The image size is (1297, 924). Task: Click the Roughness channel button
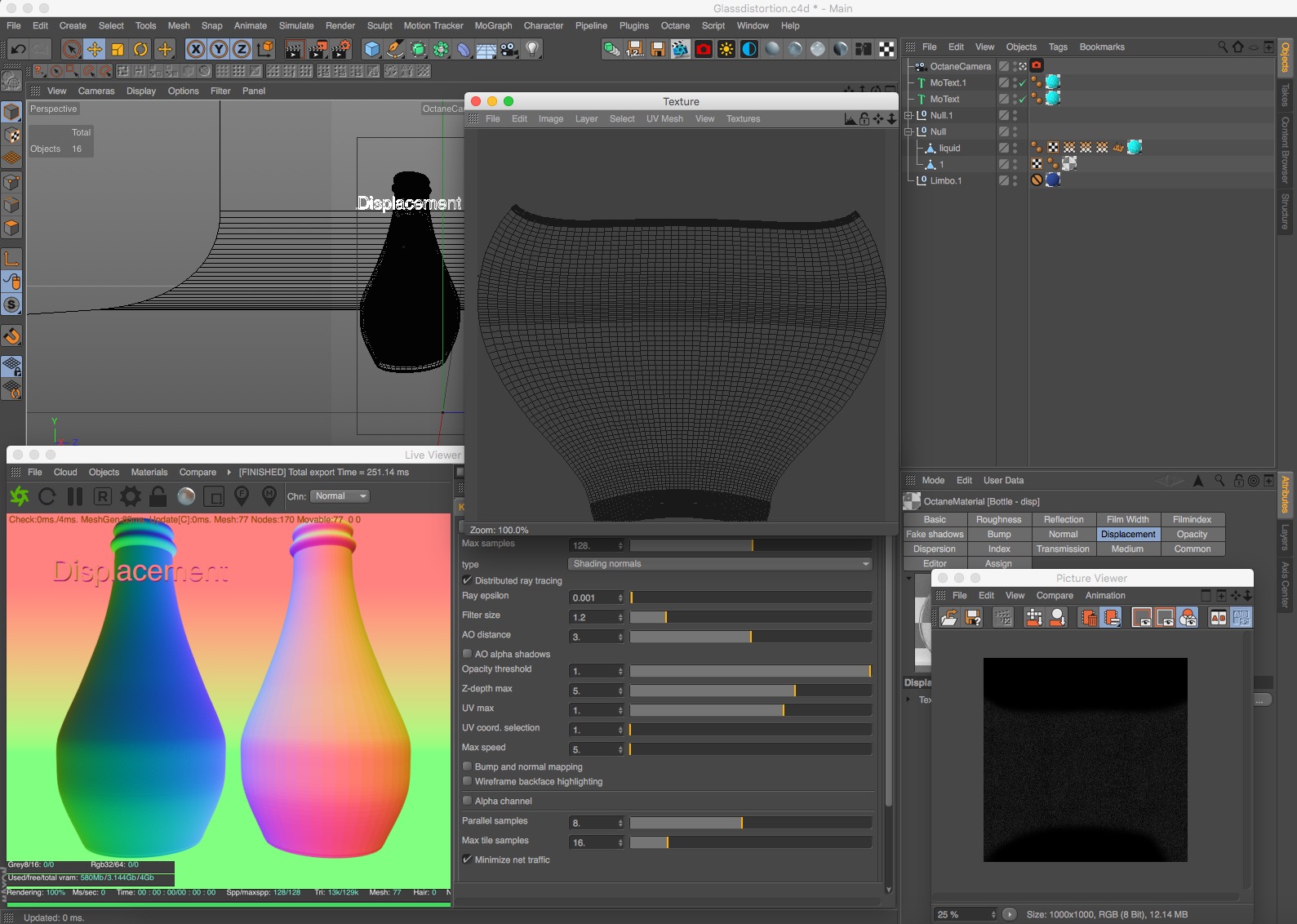[998, 520]
